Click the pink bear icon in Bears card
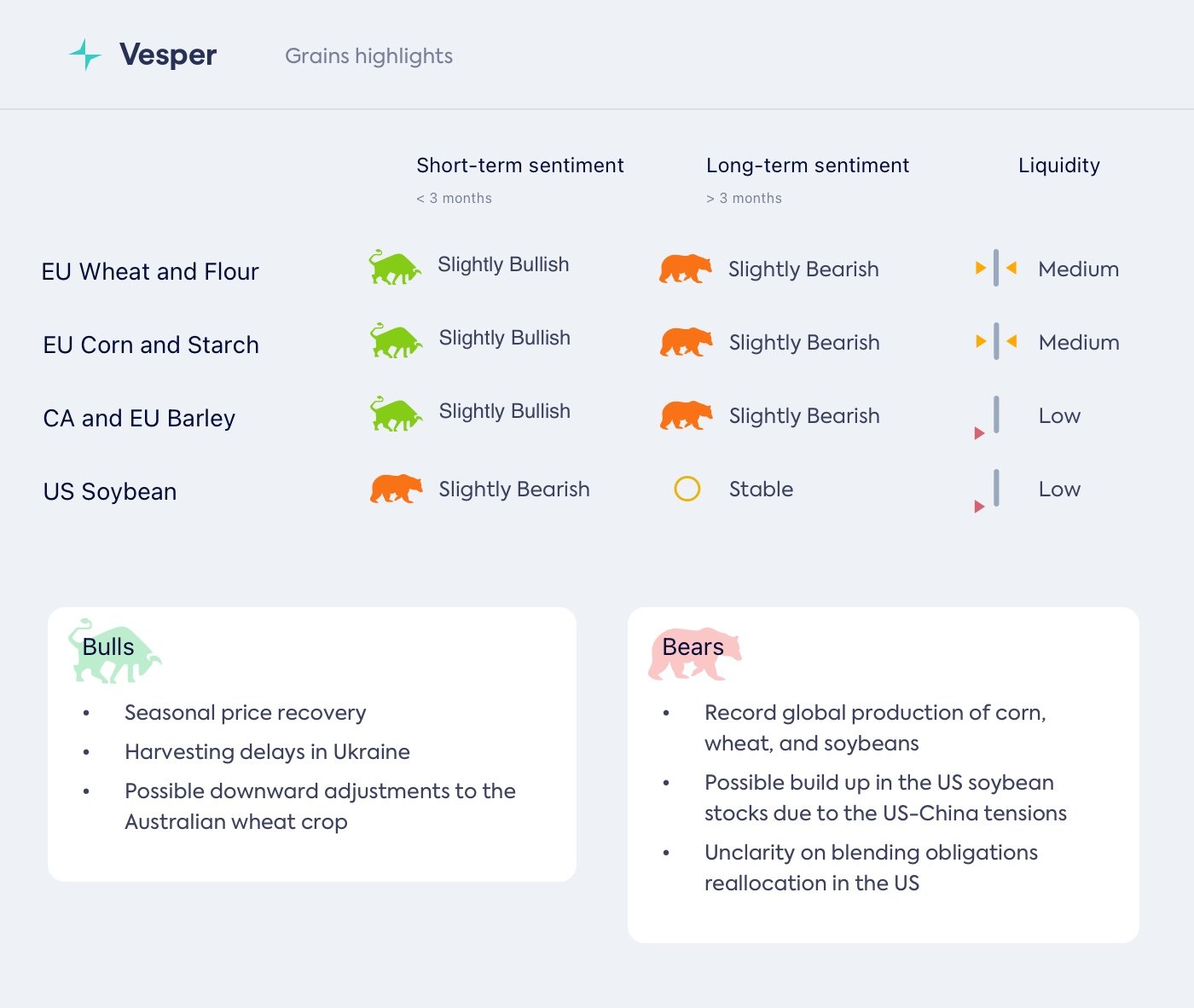The width and height of the screenshot is (1194, 1008). pos(694,654)
